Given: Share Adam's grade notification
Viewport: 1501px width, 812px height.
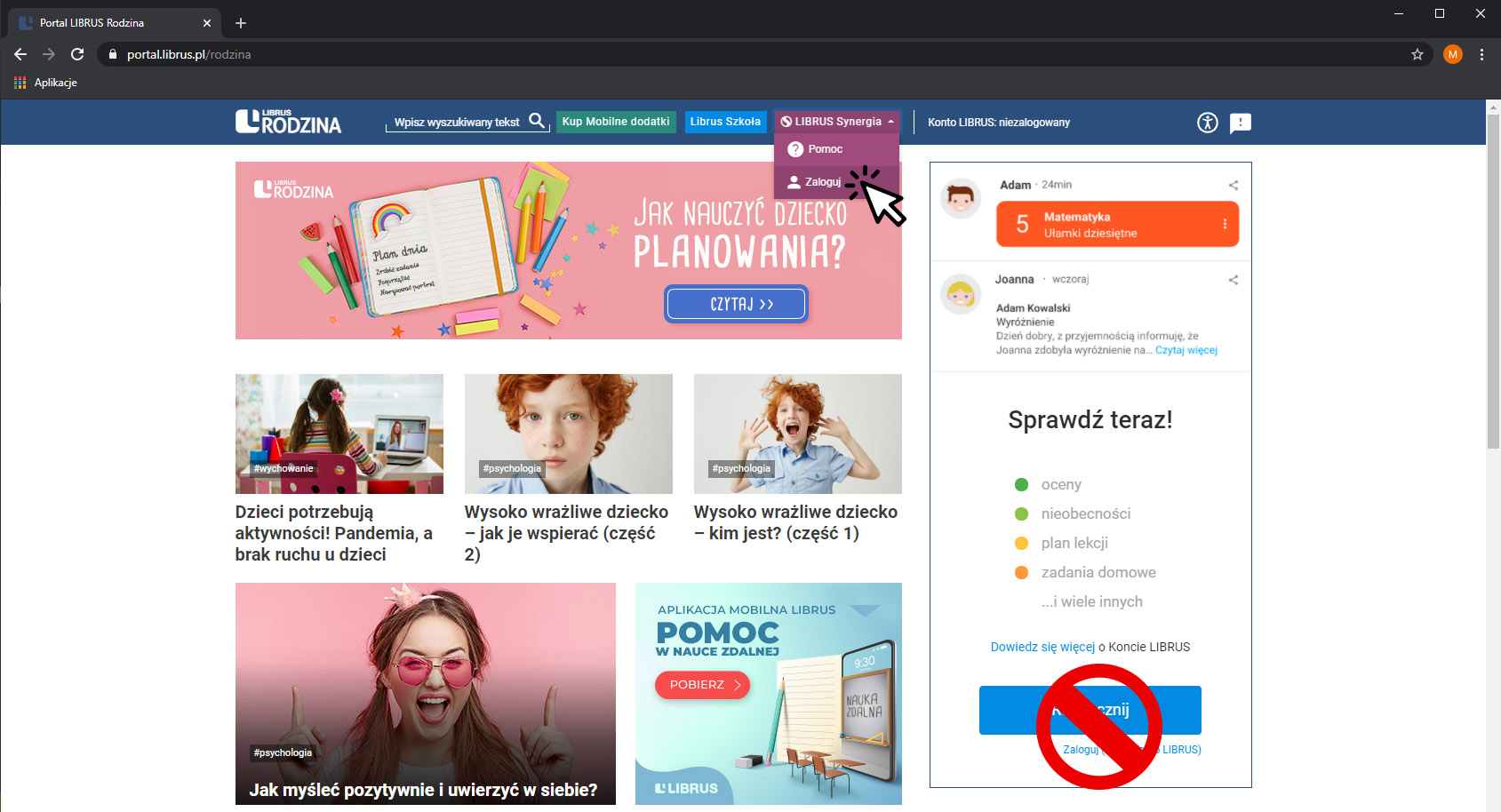Looking at the screenshot, I should (x=1233, y=185).
